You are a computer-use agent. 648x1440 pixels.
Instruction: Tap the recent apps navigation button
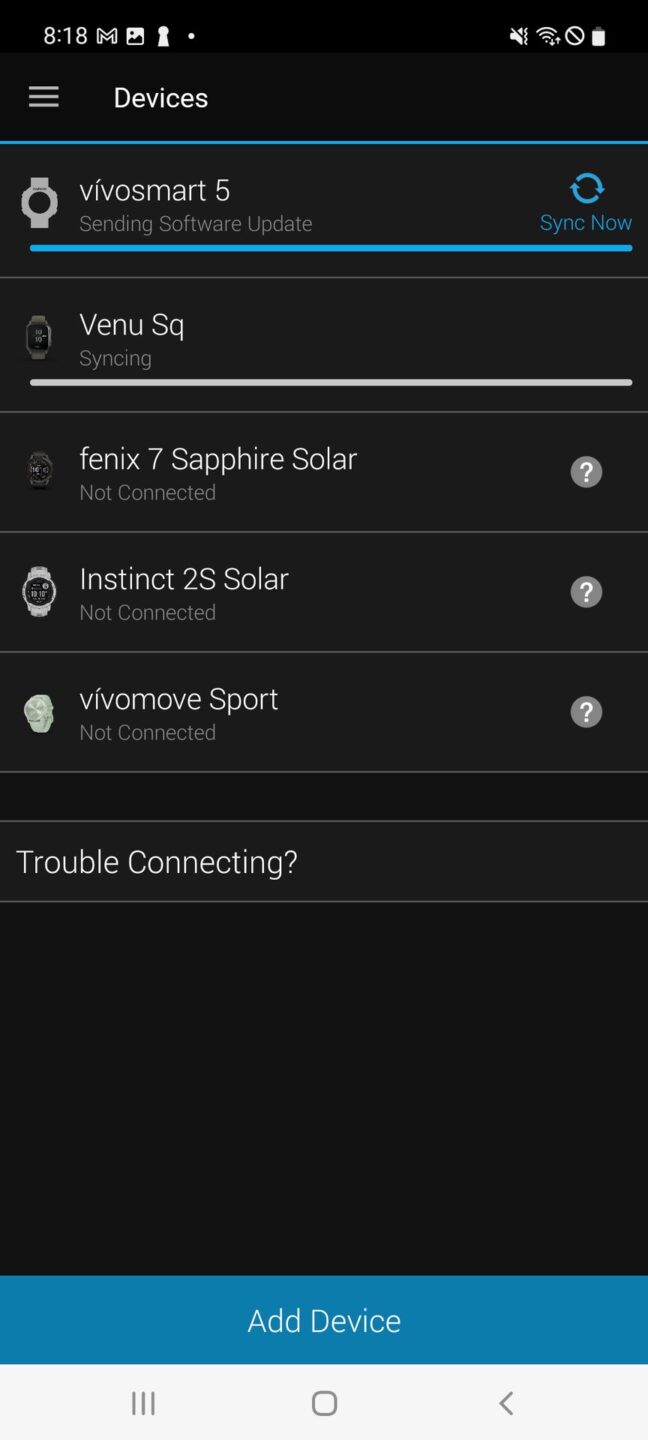pyautogui.click(x=142, y=1402)
